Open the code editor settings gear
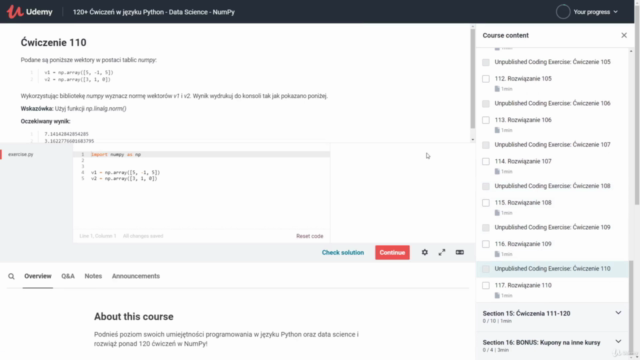This screenshot has width=640, height=360. point(424,252)
